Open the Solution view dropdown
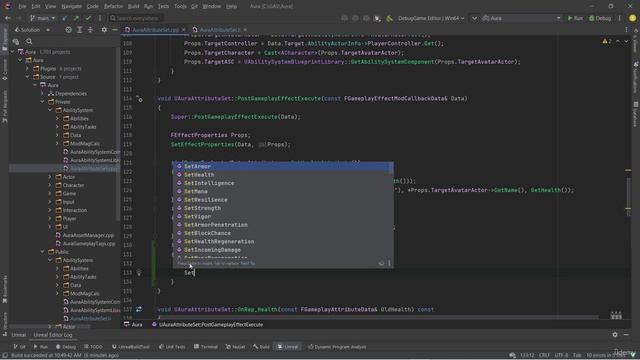640x360 pixels. (x=32, y=30)
